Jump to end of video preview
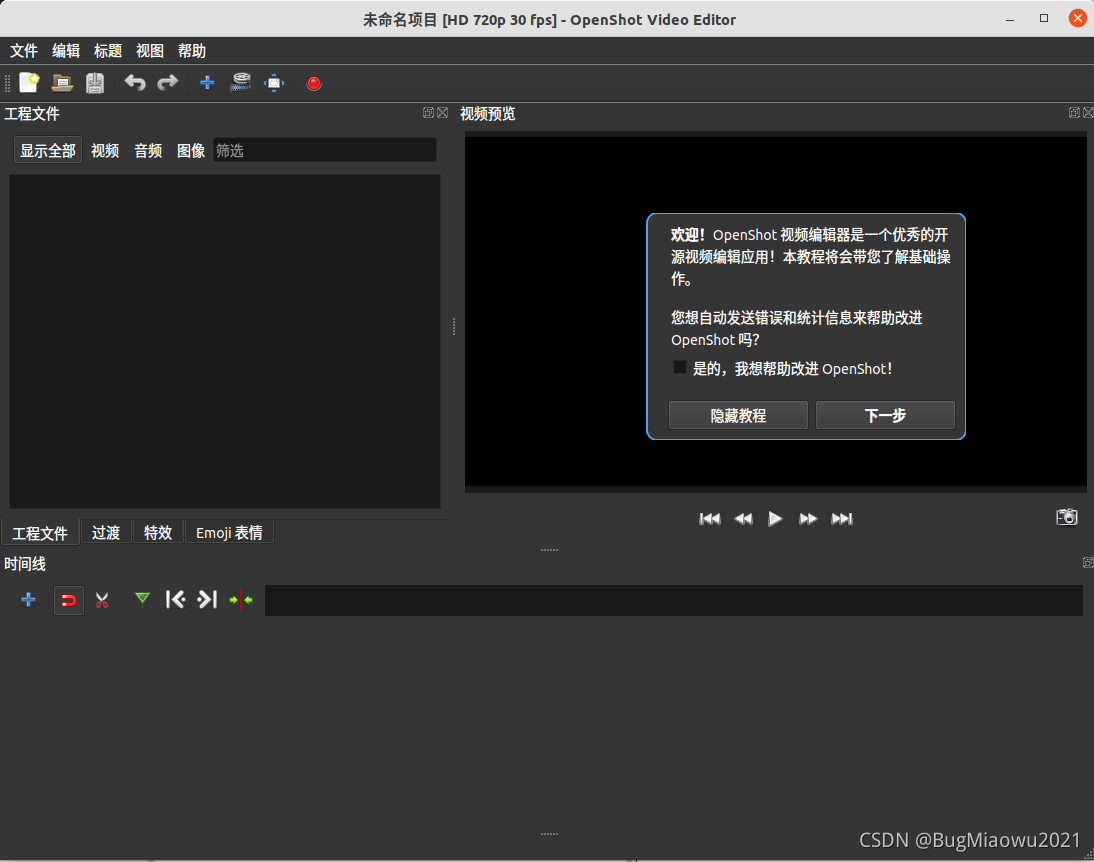The image size is (1094, 862). 842,519
